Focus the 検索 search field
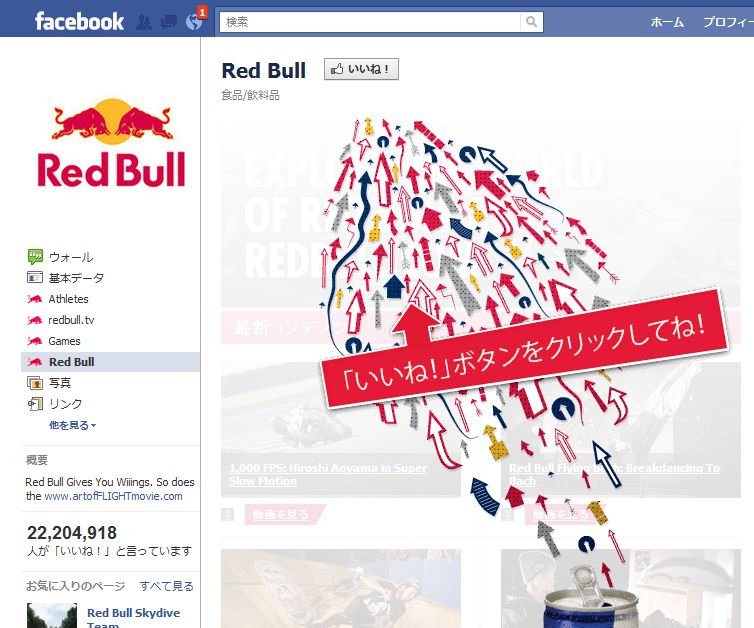Image resolution: width=754 pixels, height=628 pixels. (x=370, y=22)
